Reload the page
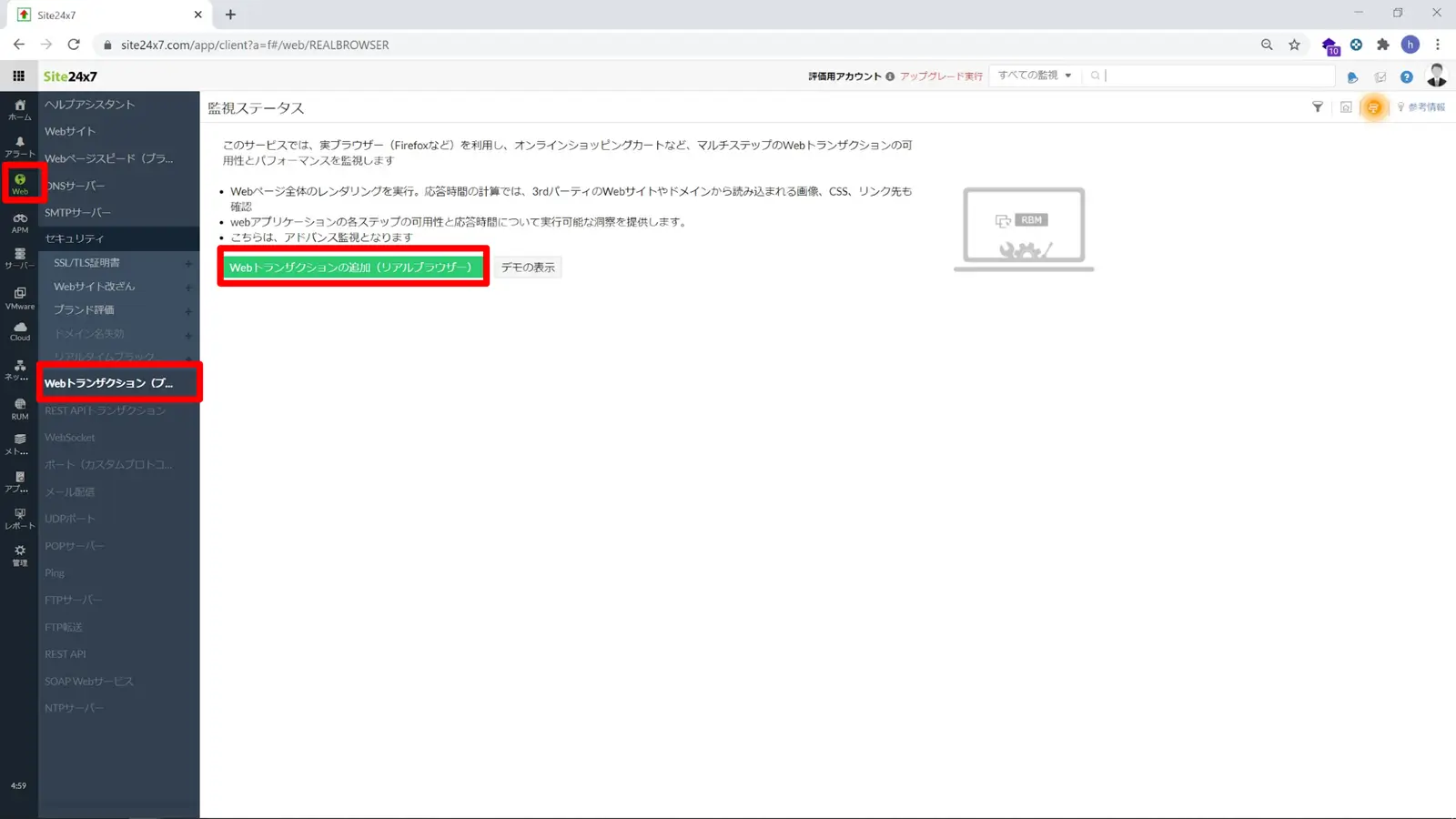This screenshot has width=1456, height=819. (x=74, y=45)
